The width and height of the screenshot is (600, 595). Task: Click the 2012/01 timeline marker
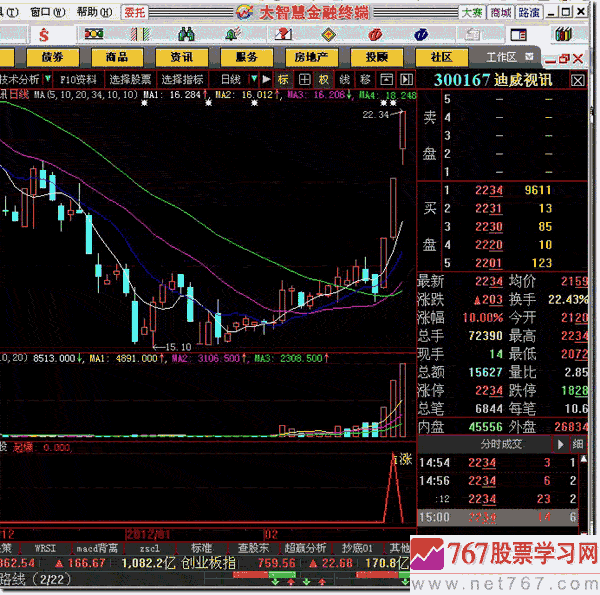[147, 535]
